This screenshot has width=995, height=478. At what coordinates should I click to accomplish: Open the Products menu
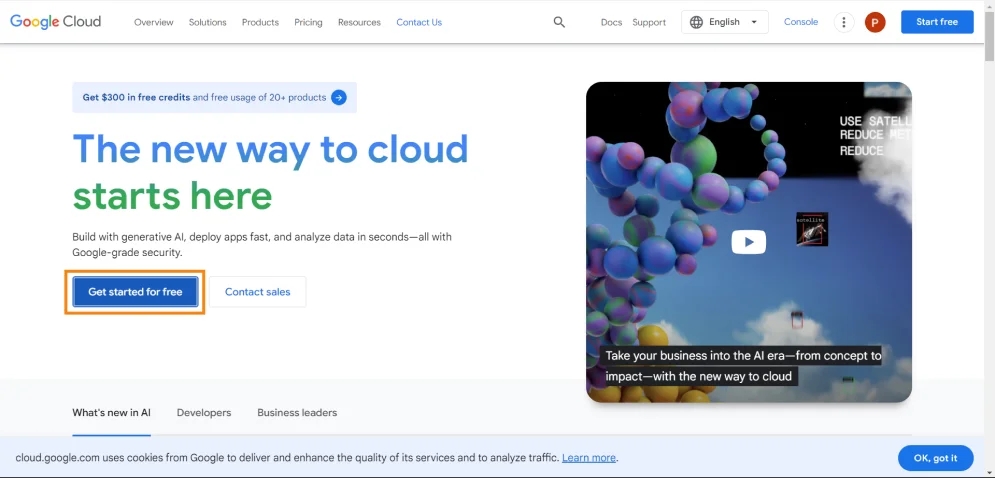[x=260, y=22]
